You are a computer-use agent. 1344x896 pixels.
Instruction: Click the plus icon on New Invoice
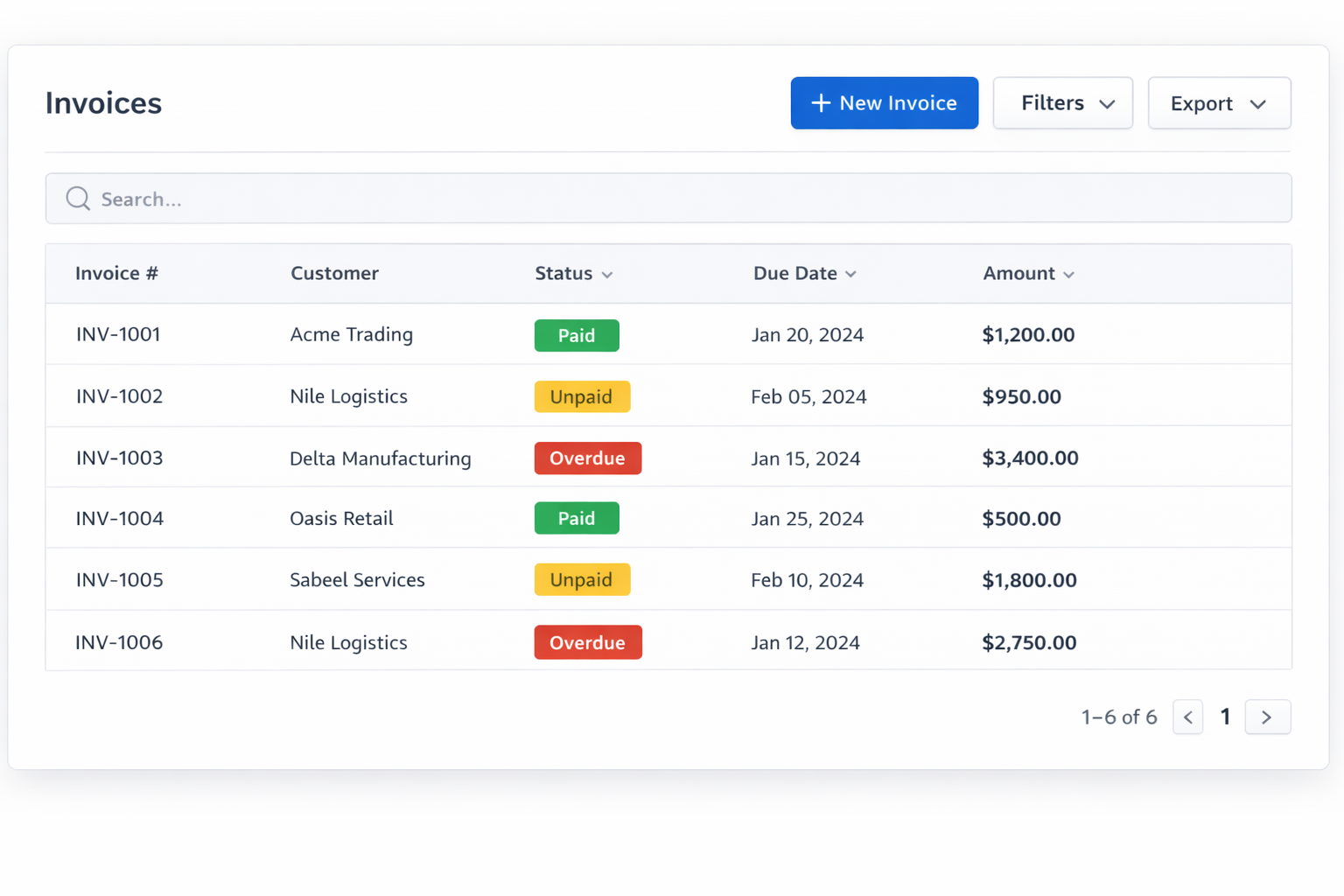click(820, 102)
